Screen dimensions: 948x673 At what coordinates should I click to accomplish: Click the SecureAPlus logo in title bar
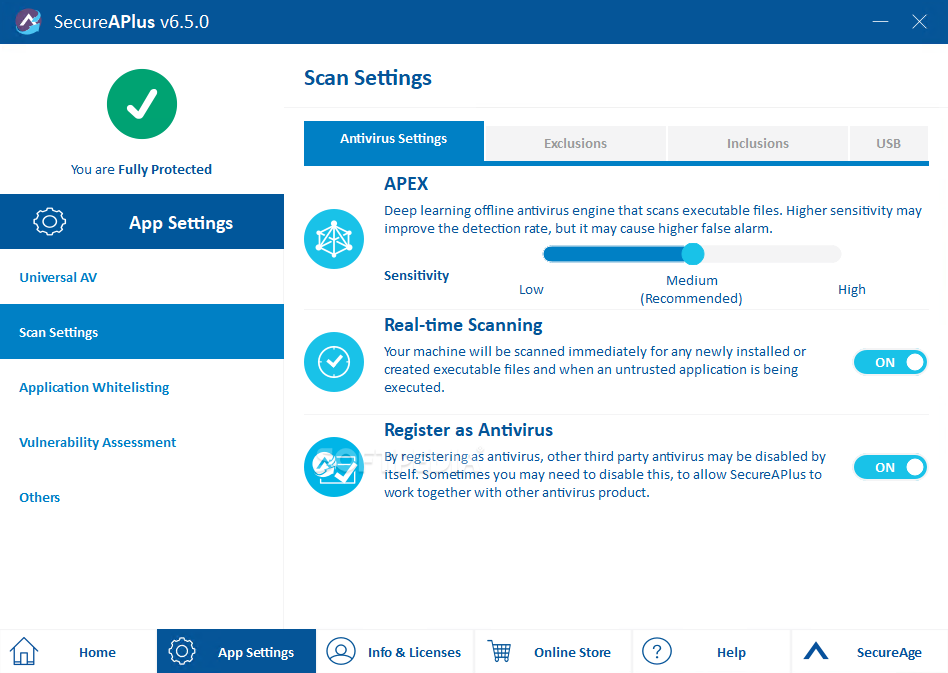coord(28,22)
